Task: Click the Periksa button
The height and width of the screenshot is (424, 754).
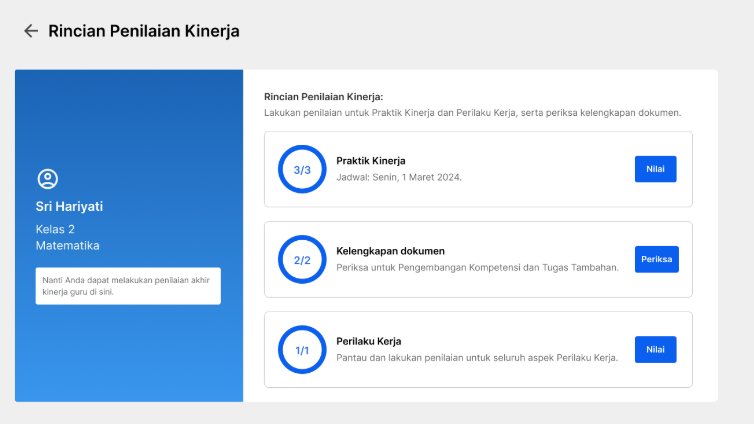Action: click(x=656, y=259)
